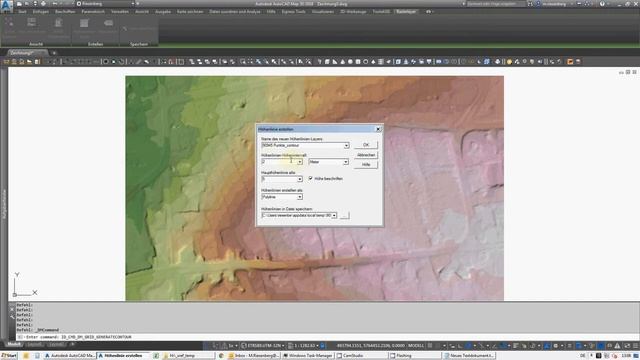Viewport: 640px width, 360px height.
Task: Open Daten zuordnen und Analyse tab
Action: click(x=235, y=11)
